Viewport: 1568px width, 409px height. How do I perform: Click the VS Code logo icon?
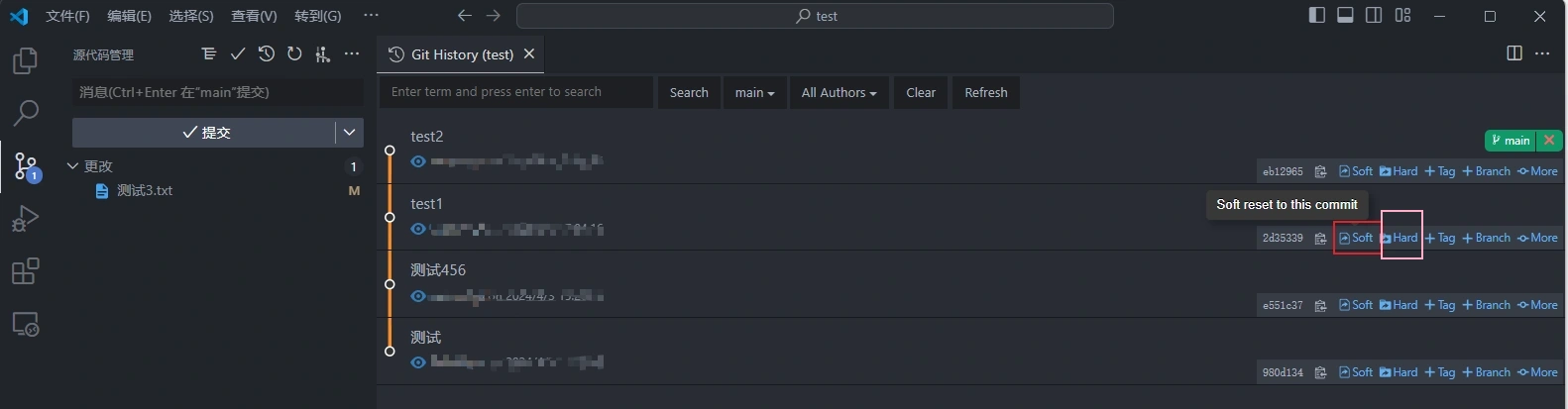[x=19, y=16]
